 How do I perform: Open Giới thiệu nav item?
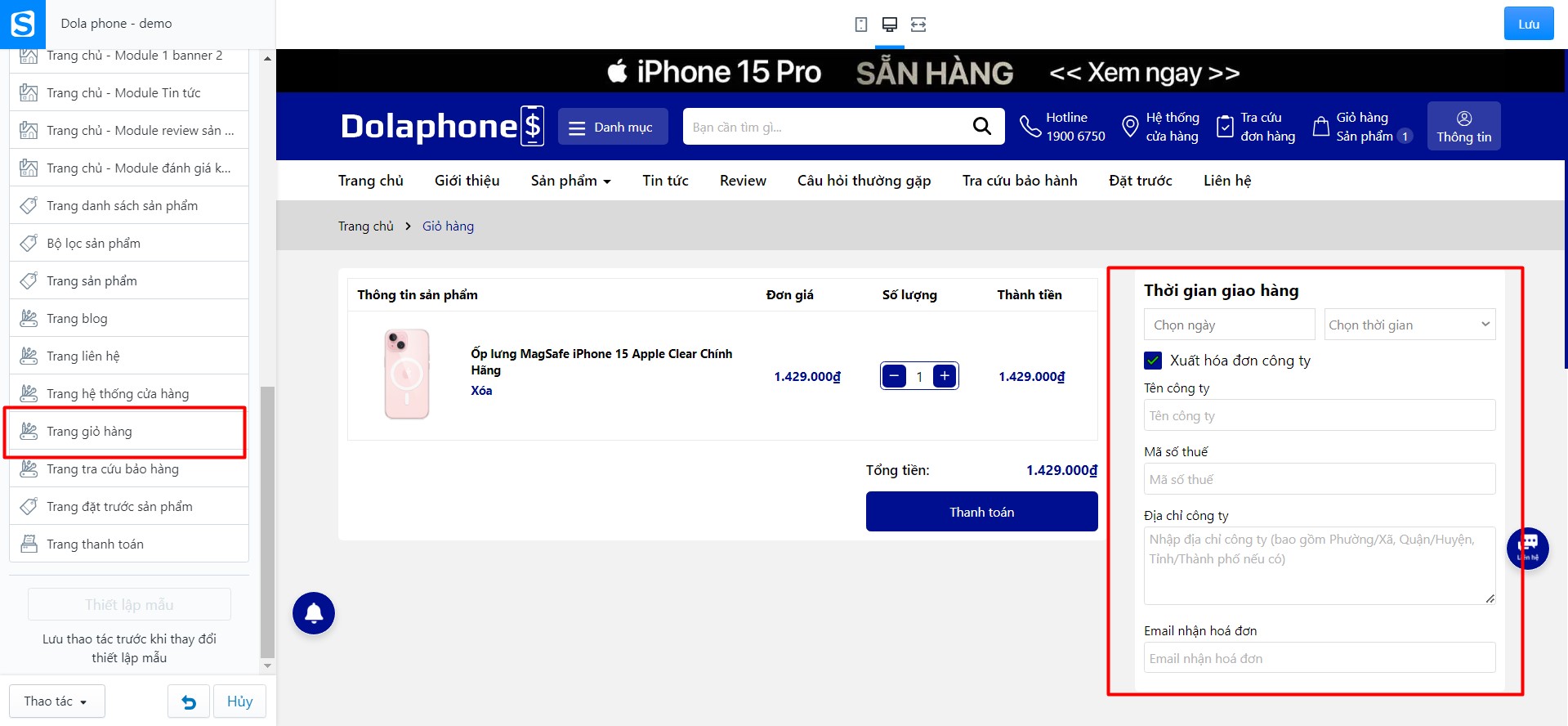(x=467, y=181)
